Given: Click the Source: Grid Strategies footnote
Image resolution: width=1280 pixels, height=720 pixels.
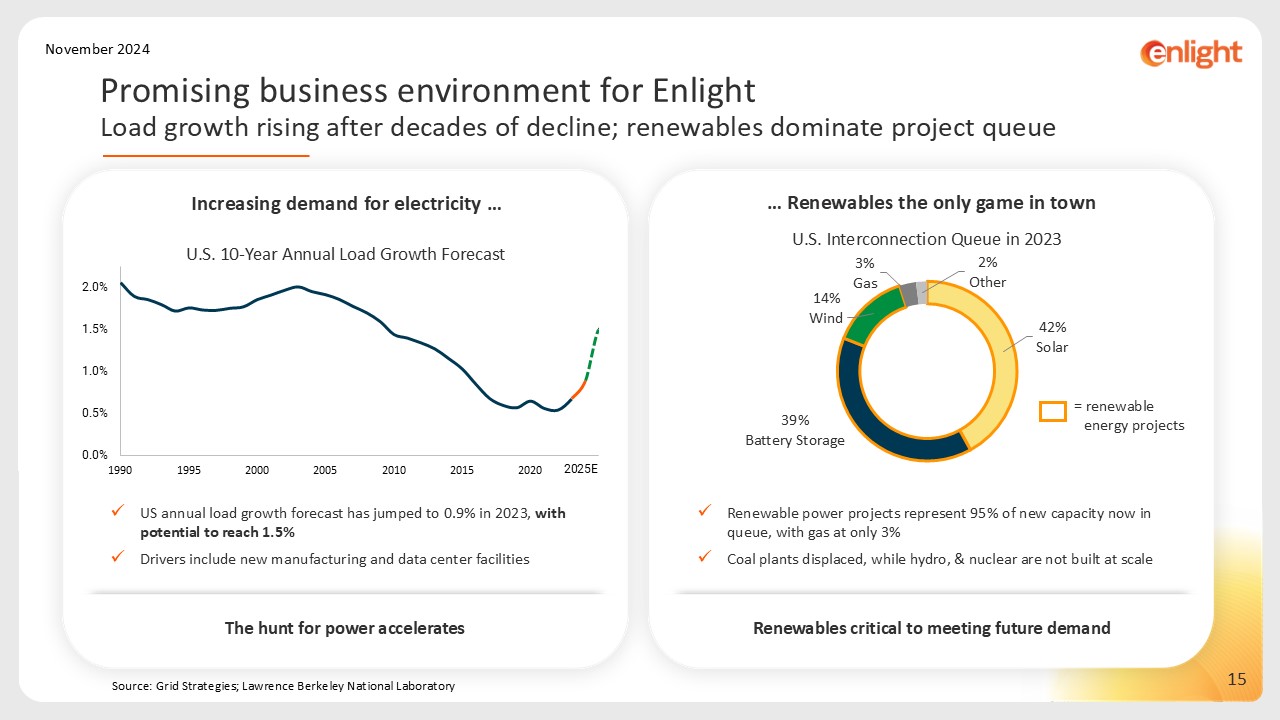Looking at the screenshot, I should pyautogui.click(x=283, y=686).
